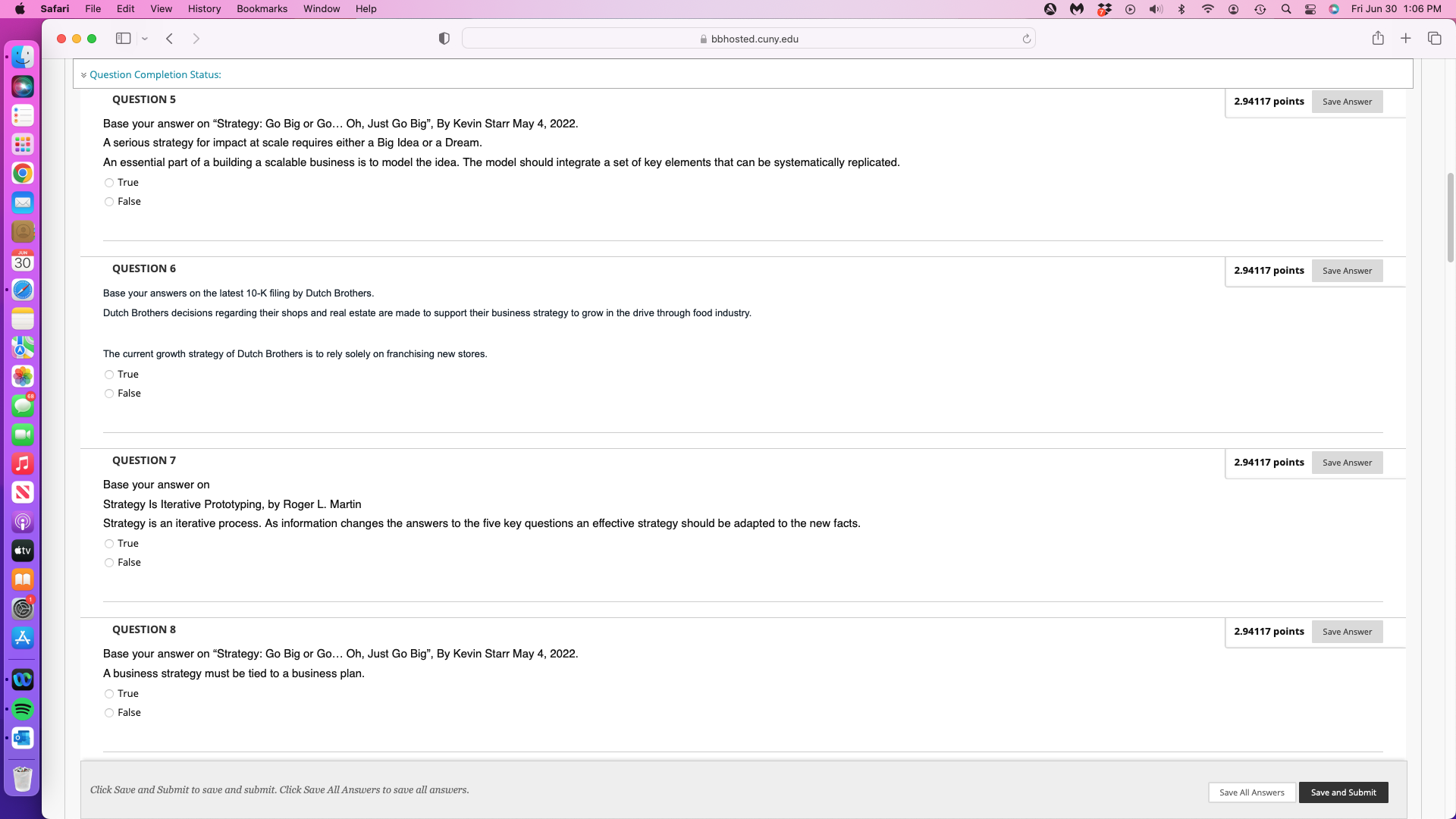Go back with the back arrow
The image size is (1456, 819).
tap(170, 39)
